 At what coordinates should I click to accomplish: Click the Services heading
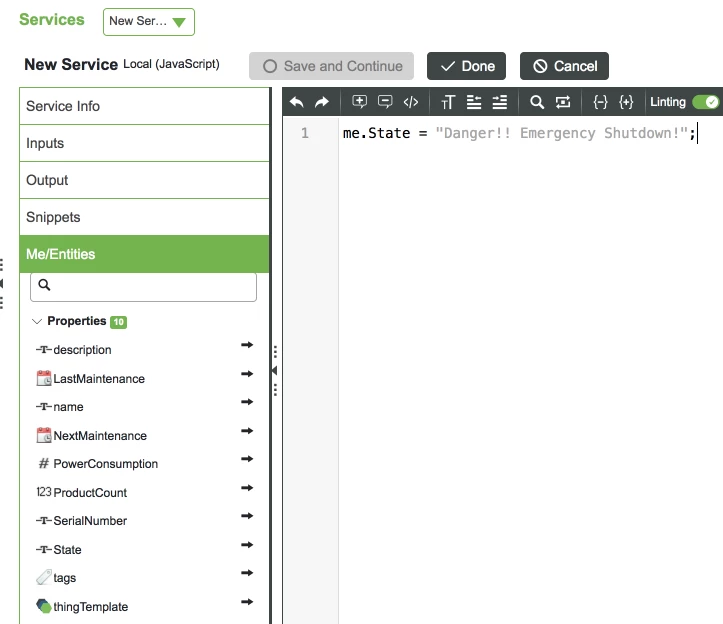click(x=52, y=20)
